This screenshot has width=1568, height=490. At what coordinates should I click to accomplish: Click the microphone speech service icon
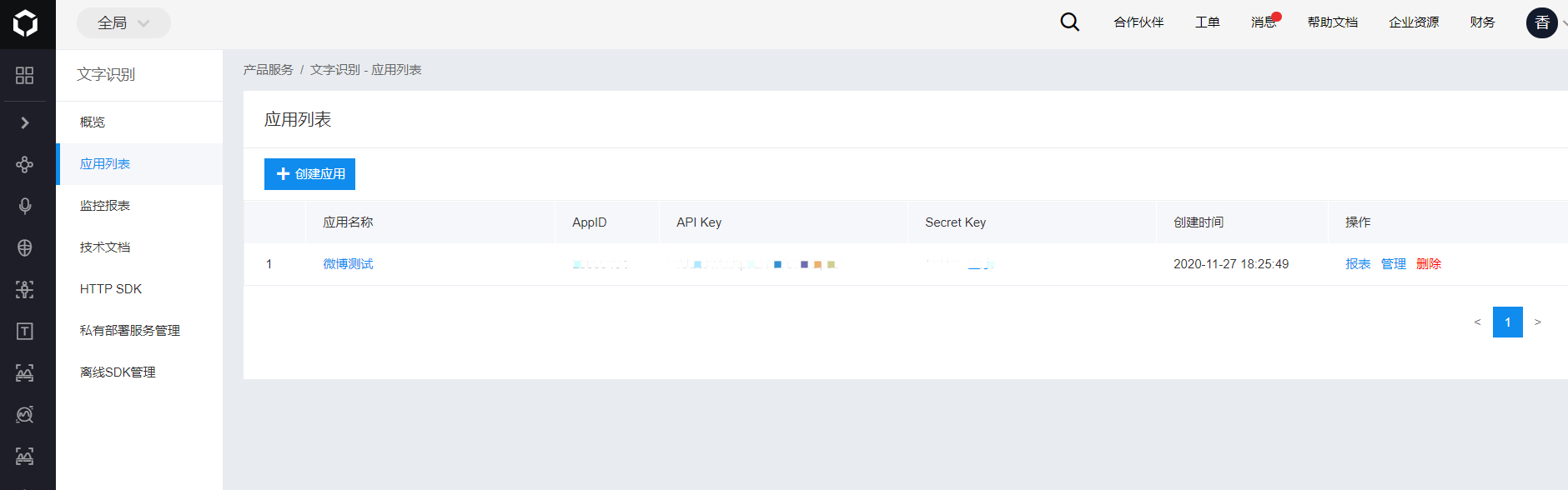tap(25, 206)
